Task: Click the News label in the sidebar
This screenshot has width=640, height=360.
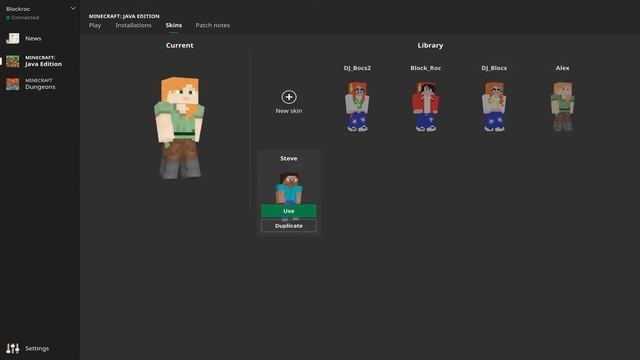Action: coord(33,38)
